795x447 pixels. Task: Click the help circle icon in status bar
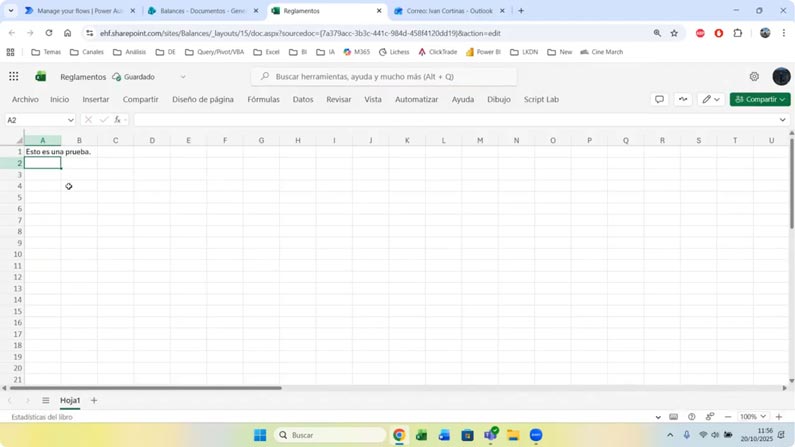692,417
